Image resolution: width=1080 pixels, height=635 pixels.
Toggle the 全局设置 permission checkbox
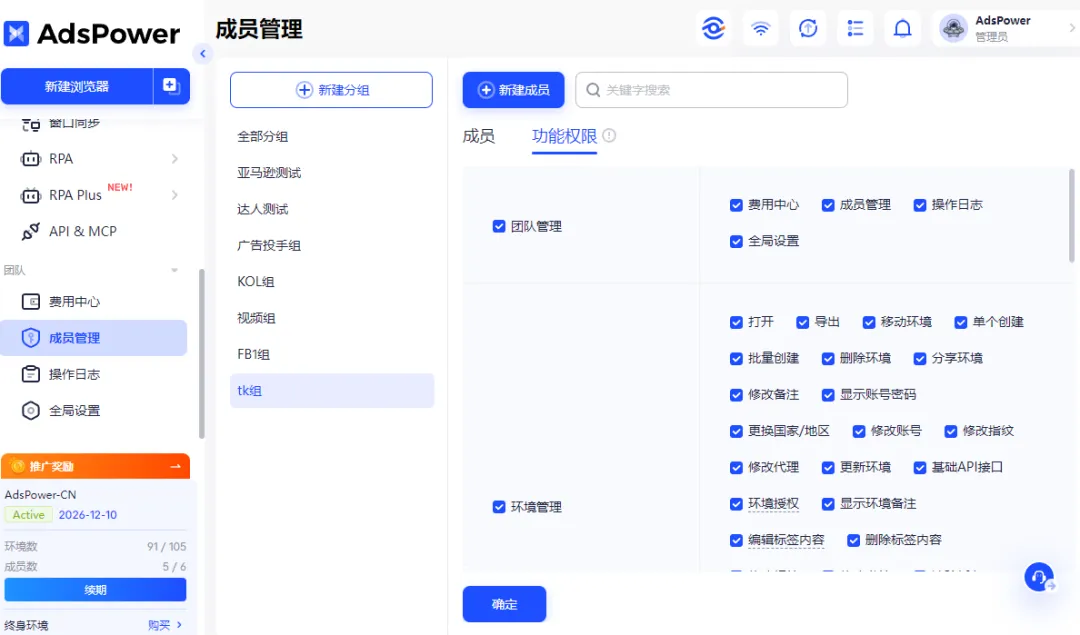[x=736, y=241]
